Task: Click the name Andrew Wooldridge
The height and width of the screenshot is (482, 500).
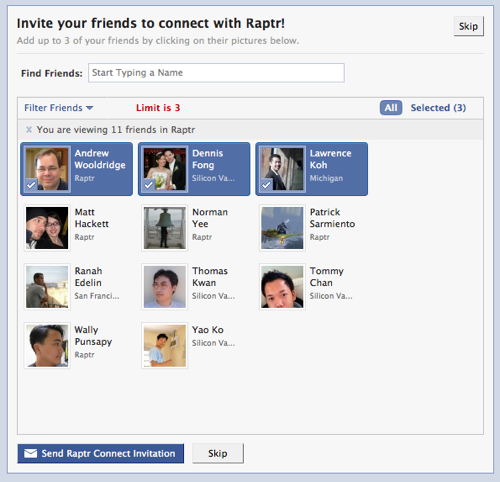Action: pyautogui.click(x=100, y=159)
